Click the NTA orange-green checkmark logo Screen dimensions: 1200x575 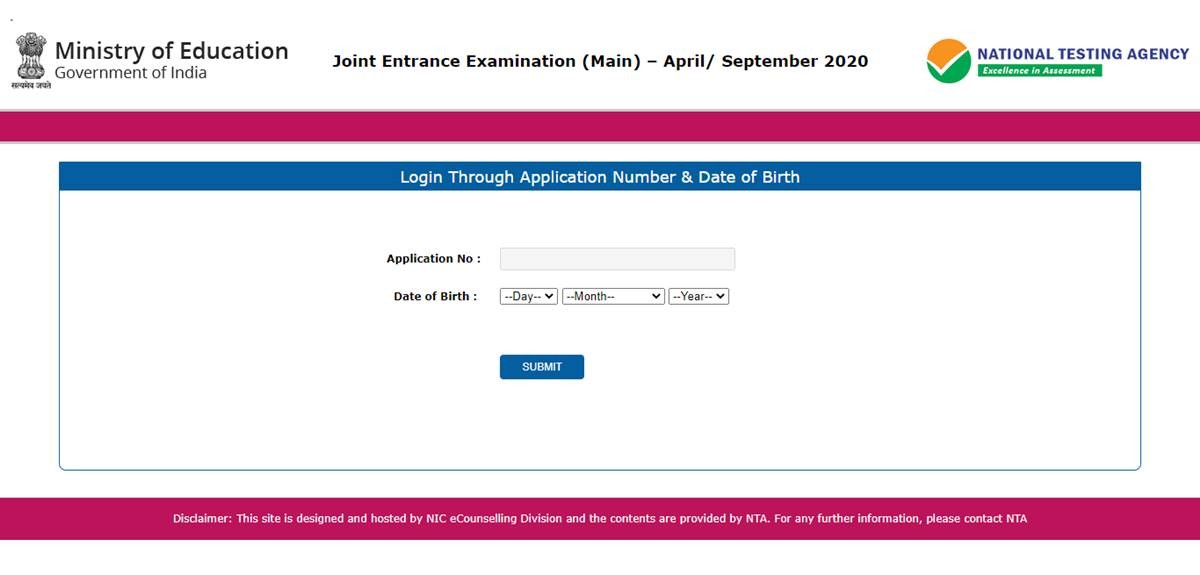(948, 61)
